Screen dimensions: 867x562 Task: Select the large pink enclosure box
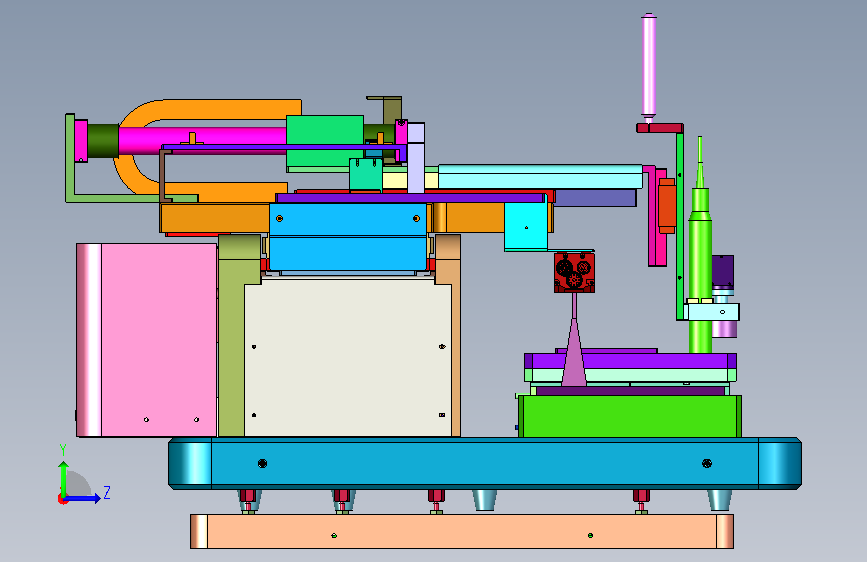(x=147, y=340)
